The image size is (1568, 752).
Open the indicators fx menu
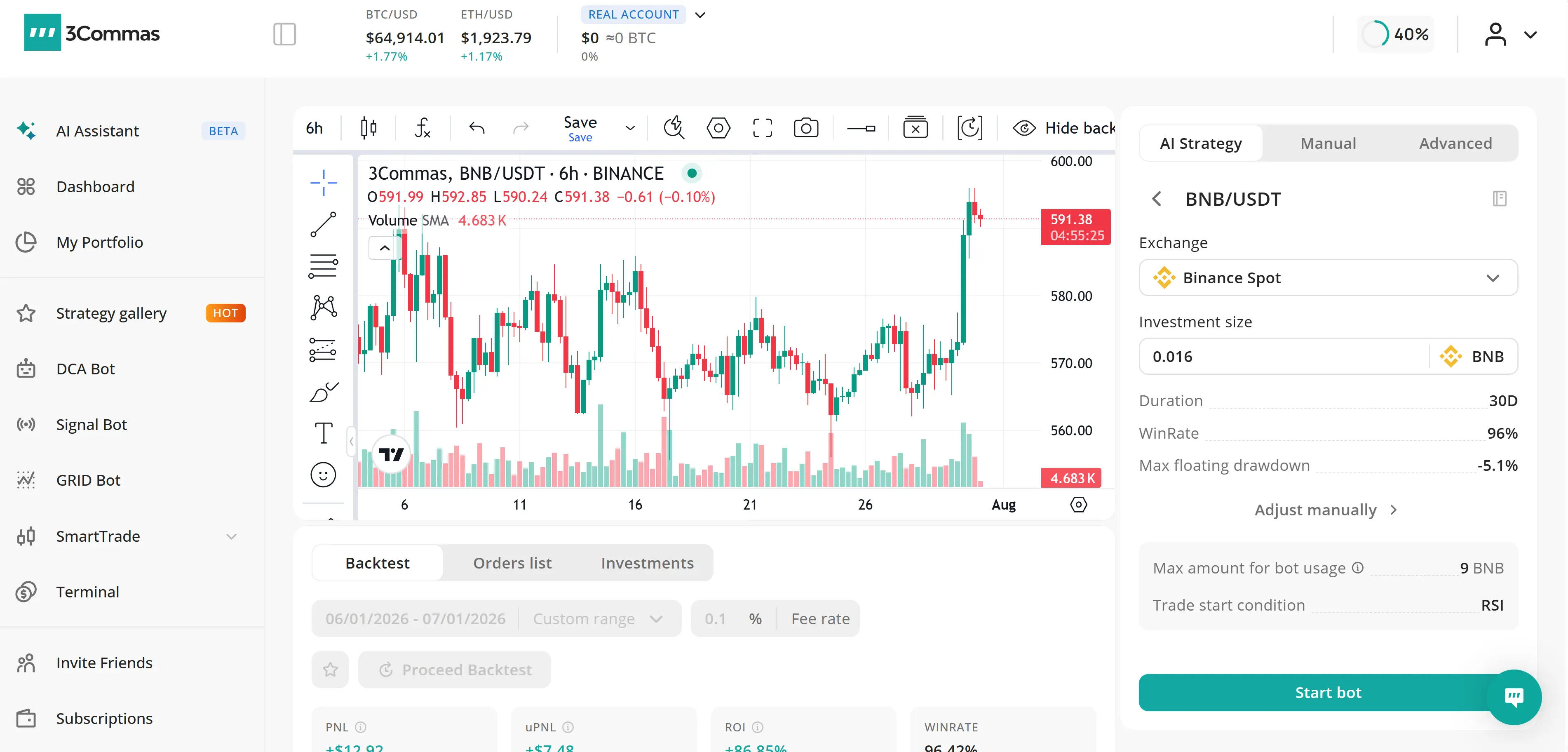point(423,129)
